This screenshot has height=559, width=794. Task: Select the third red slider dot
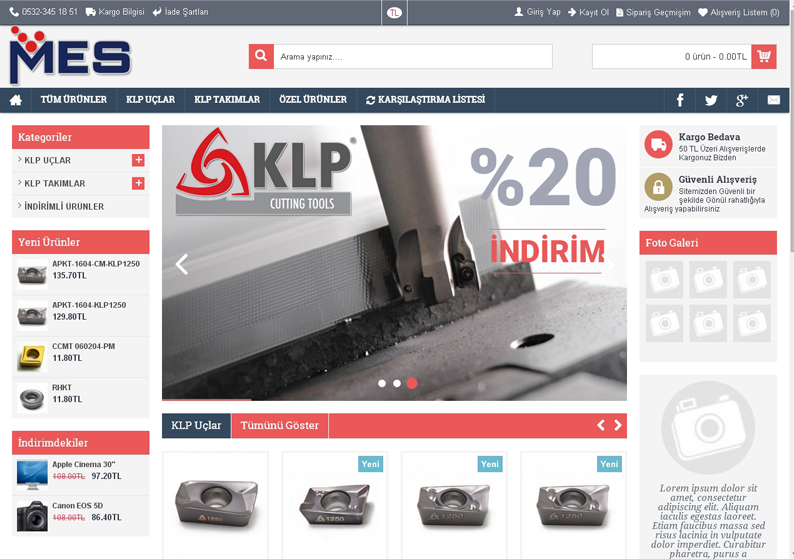pyautogui.click(x=412, y=383)
